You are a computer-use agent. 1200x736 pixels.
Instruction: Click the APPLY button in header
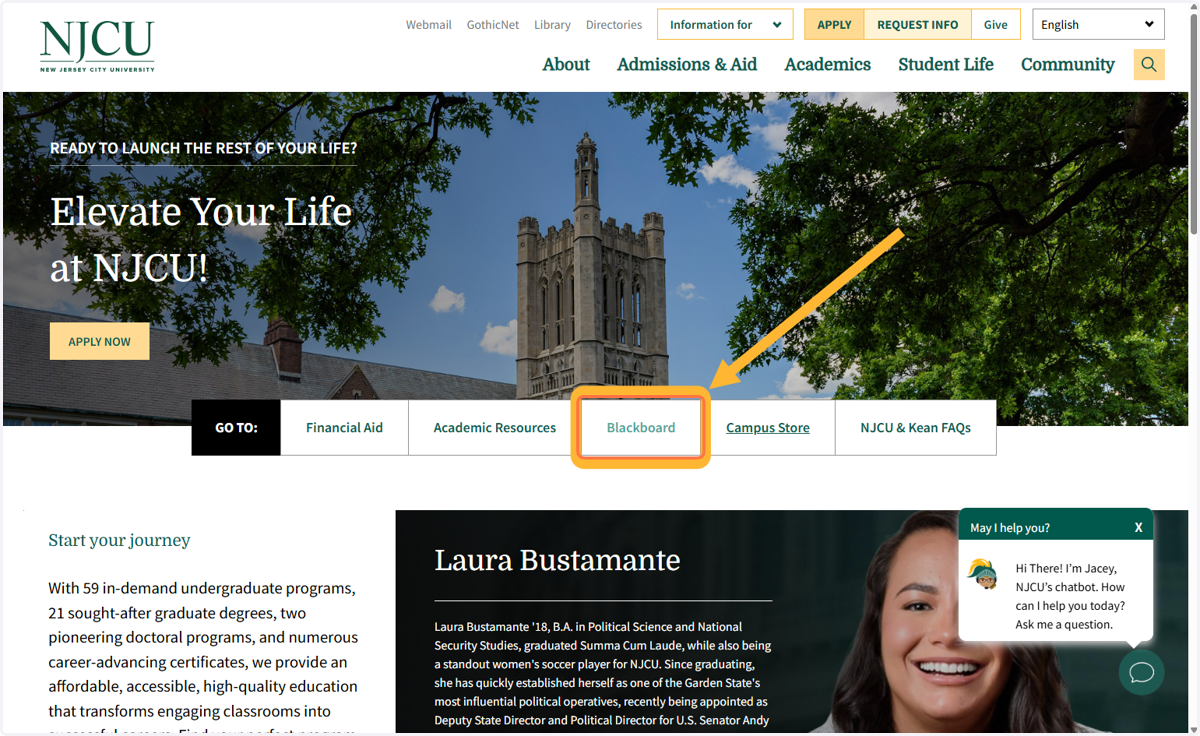click(x=834, y=25)
